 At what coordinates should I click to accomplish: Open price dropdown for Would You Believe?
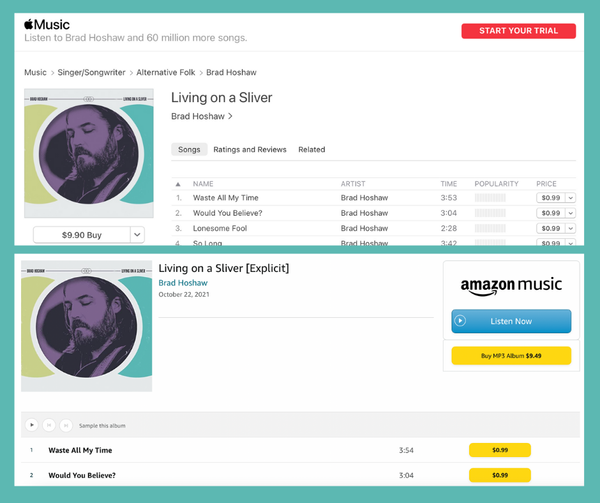click(571, 213)
